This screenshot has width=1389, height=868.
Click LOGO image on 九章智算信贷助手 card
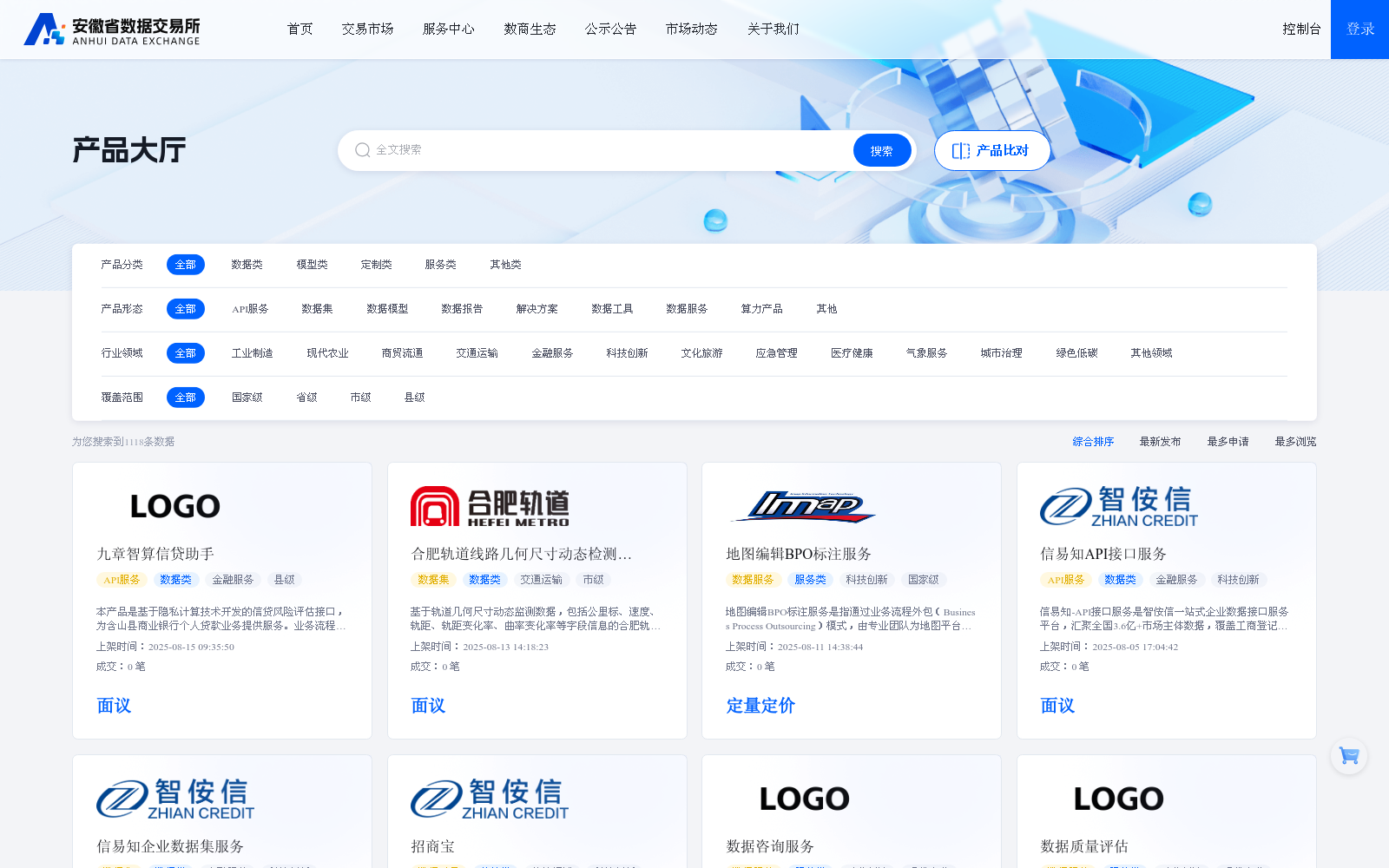[x=174, y=506]
